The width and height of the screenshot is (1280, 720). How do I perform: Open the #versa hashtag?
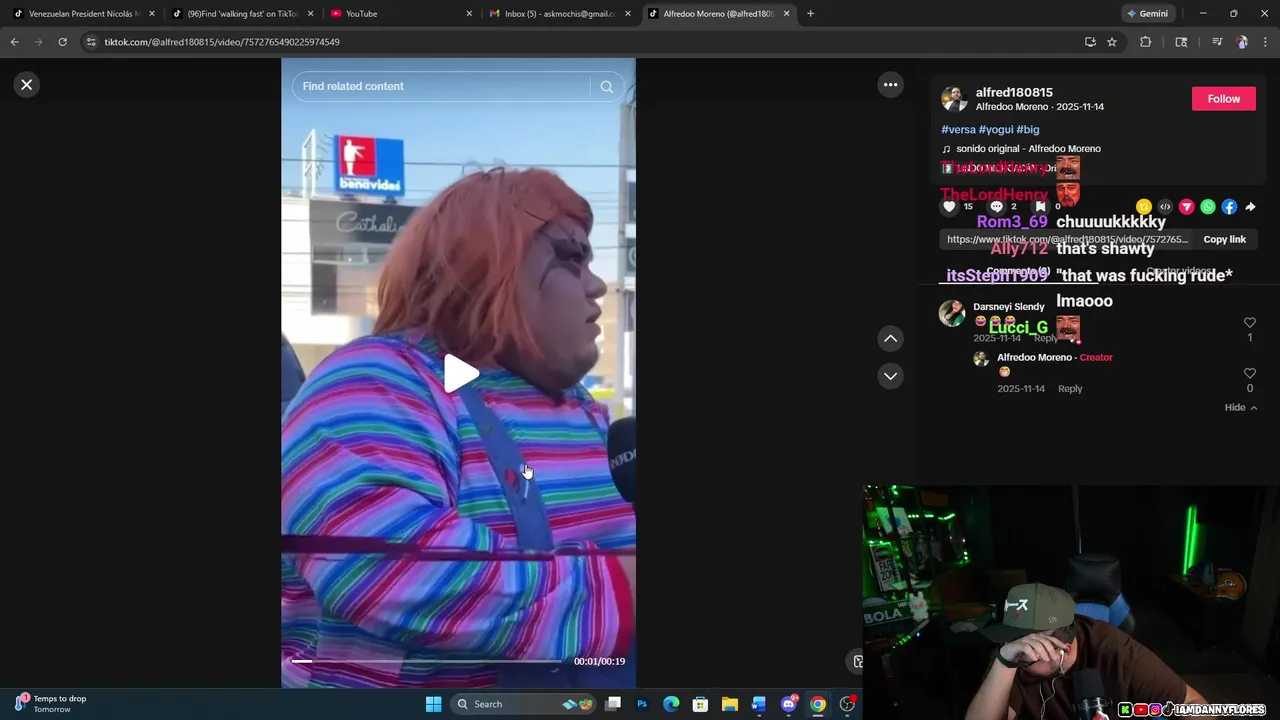pos(958,129)
